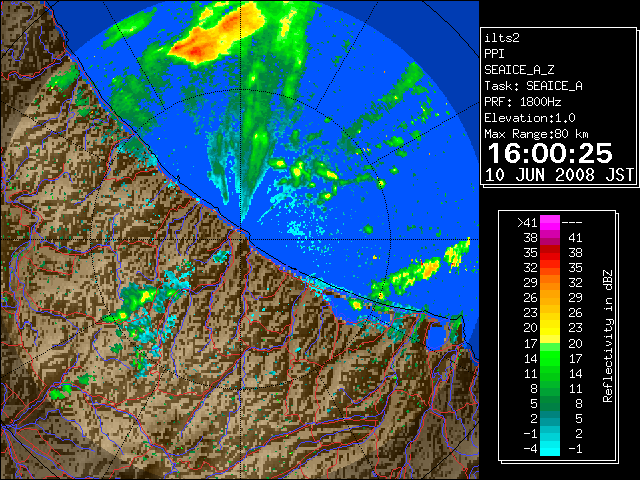Click the '>41' legend label
640x480 pixels.
tap(527, 223)
